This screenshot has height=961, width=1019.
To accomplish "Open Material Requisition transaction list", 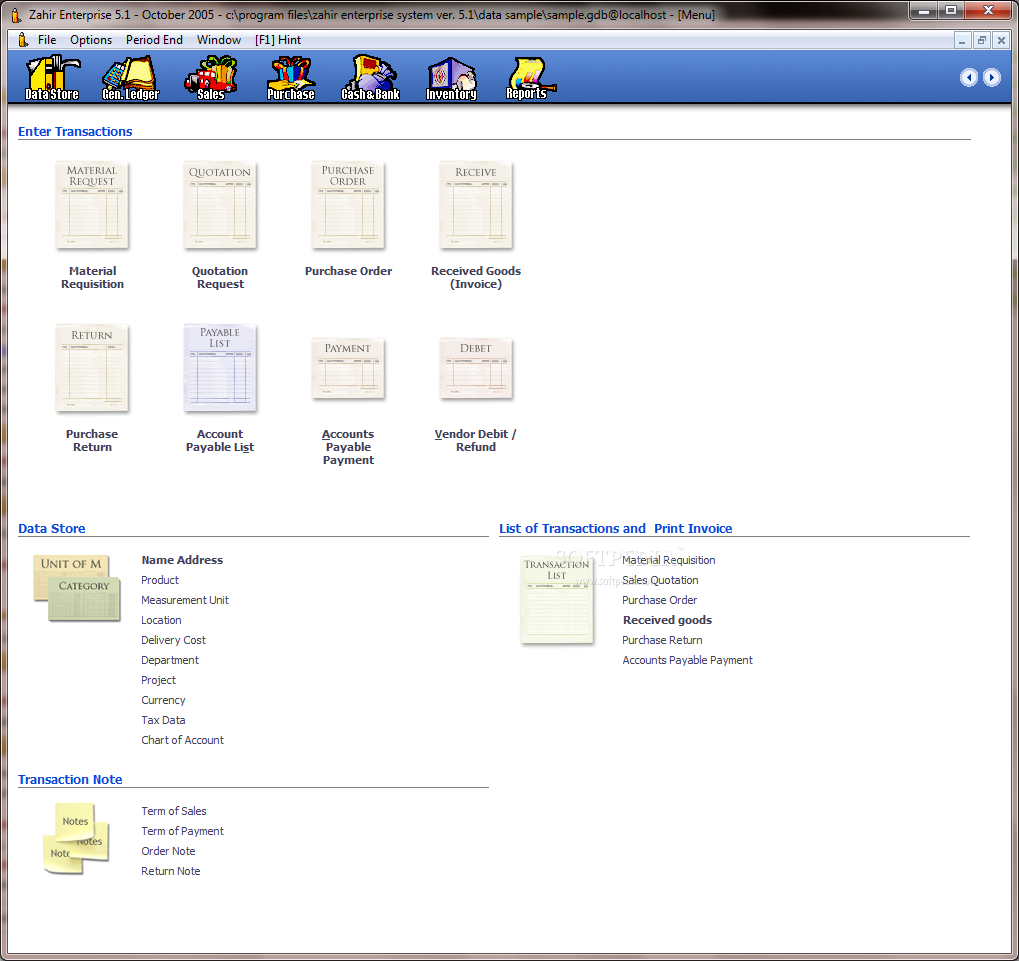I will (669, 560).
